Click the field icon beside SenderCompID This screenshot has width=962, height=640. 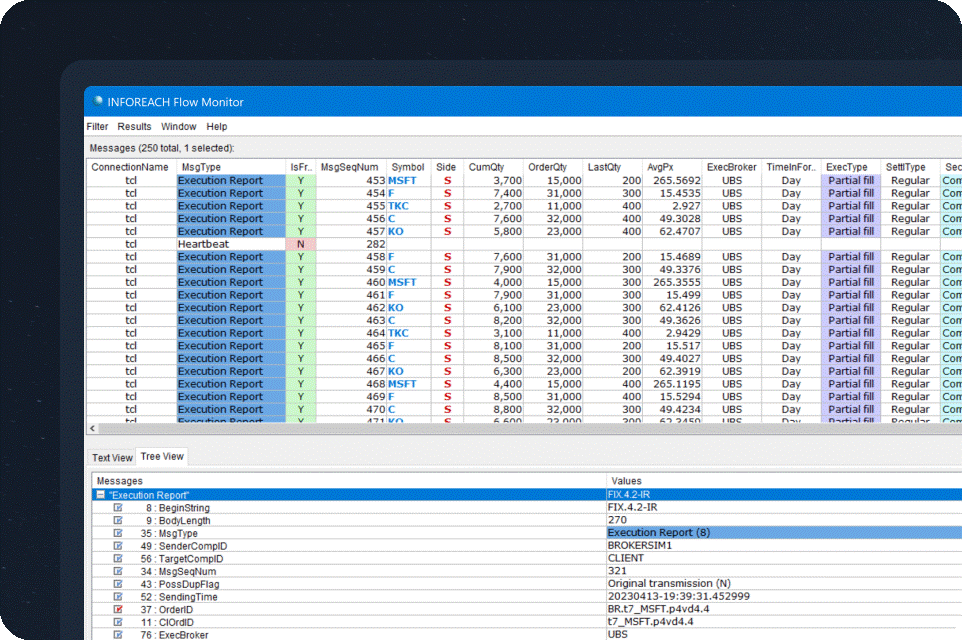pos(118,546)
